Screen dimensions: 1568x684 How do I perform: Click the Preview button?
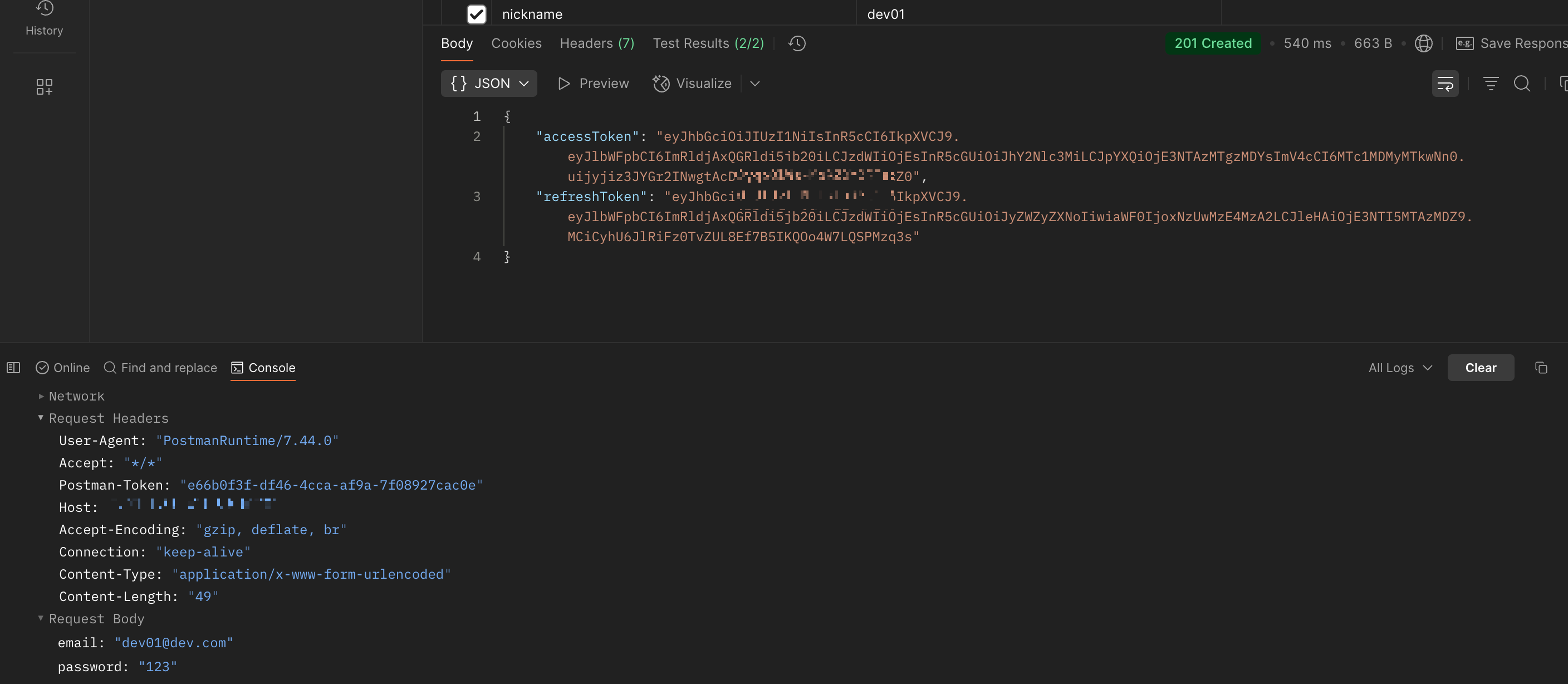(x=594, y=84)
